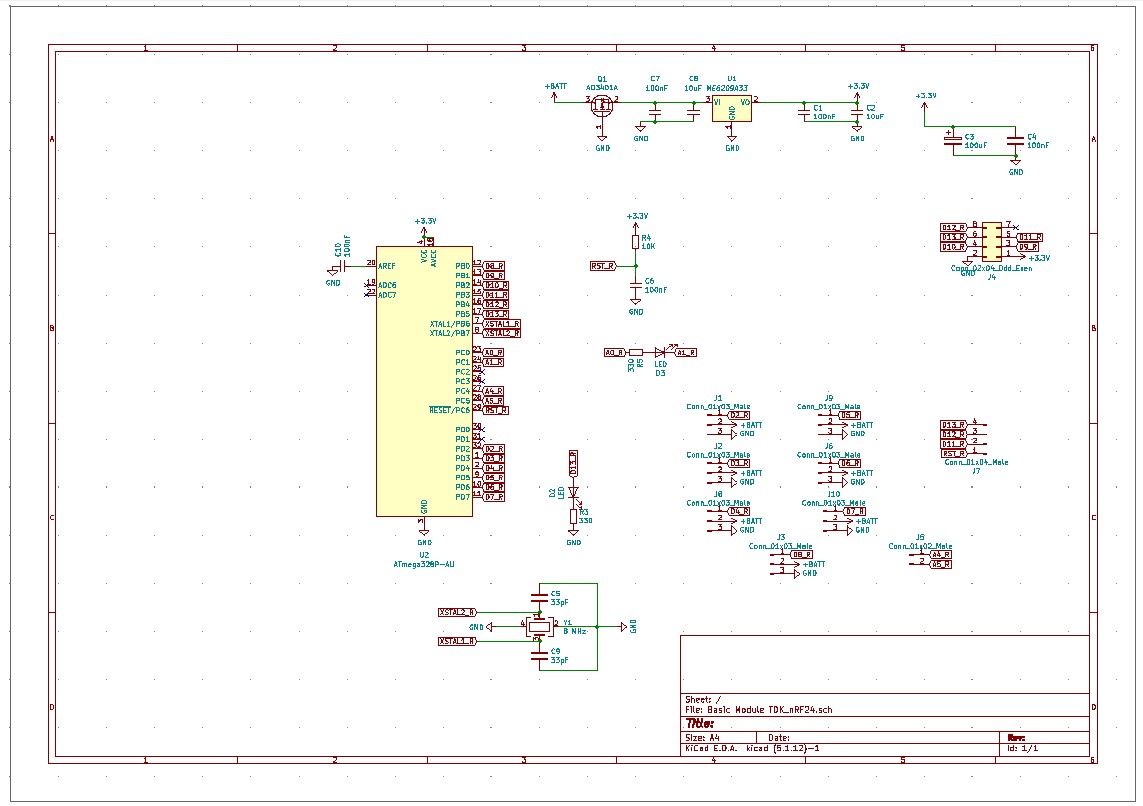This screenshot has height=806, width=1143.
Task: Click the D3 LED symbol
Action: coord(660,352)
